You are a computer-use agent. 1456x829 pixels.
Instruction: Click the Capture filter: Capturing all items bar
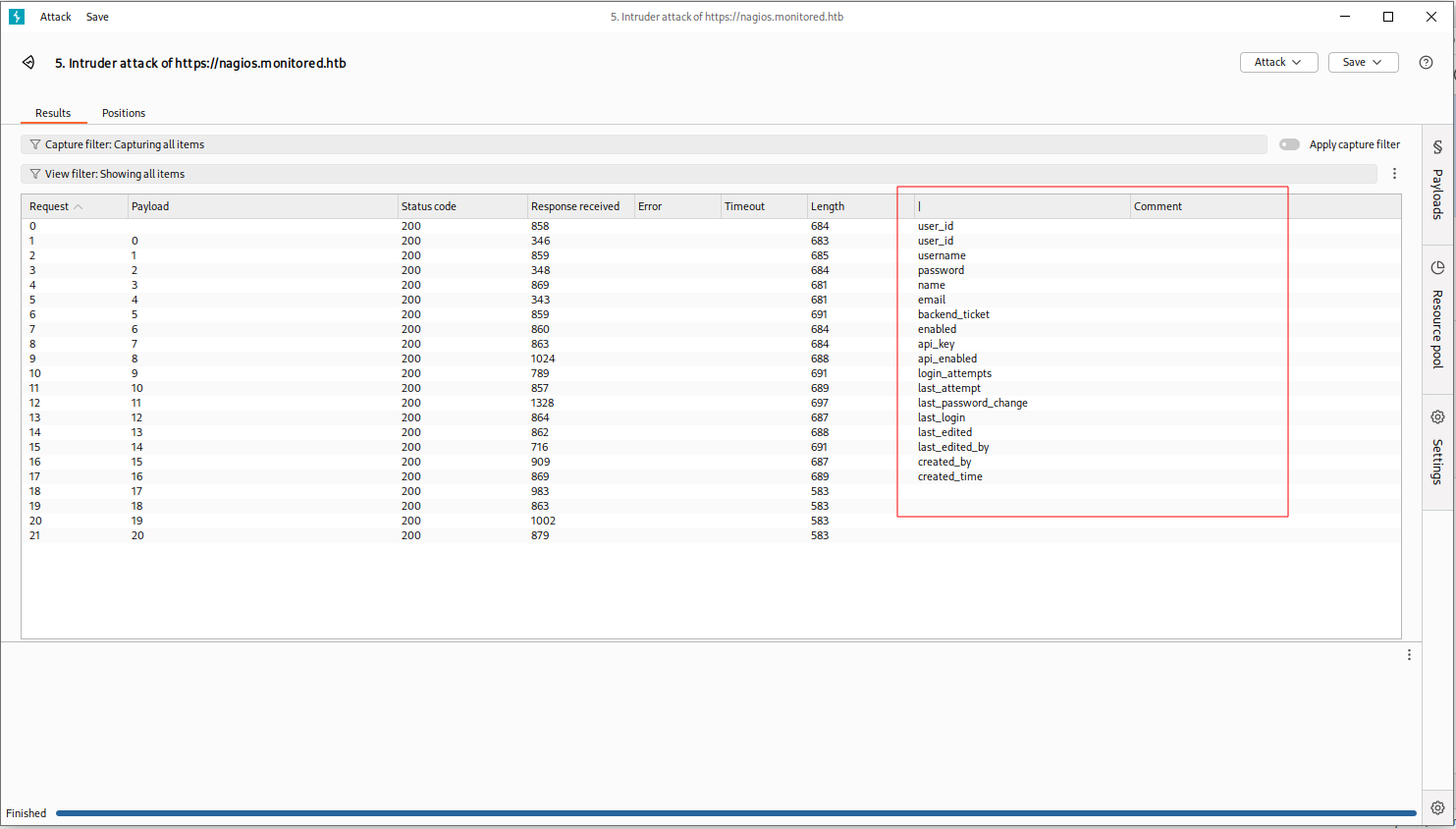click(x=644, y=144)
